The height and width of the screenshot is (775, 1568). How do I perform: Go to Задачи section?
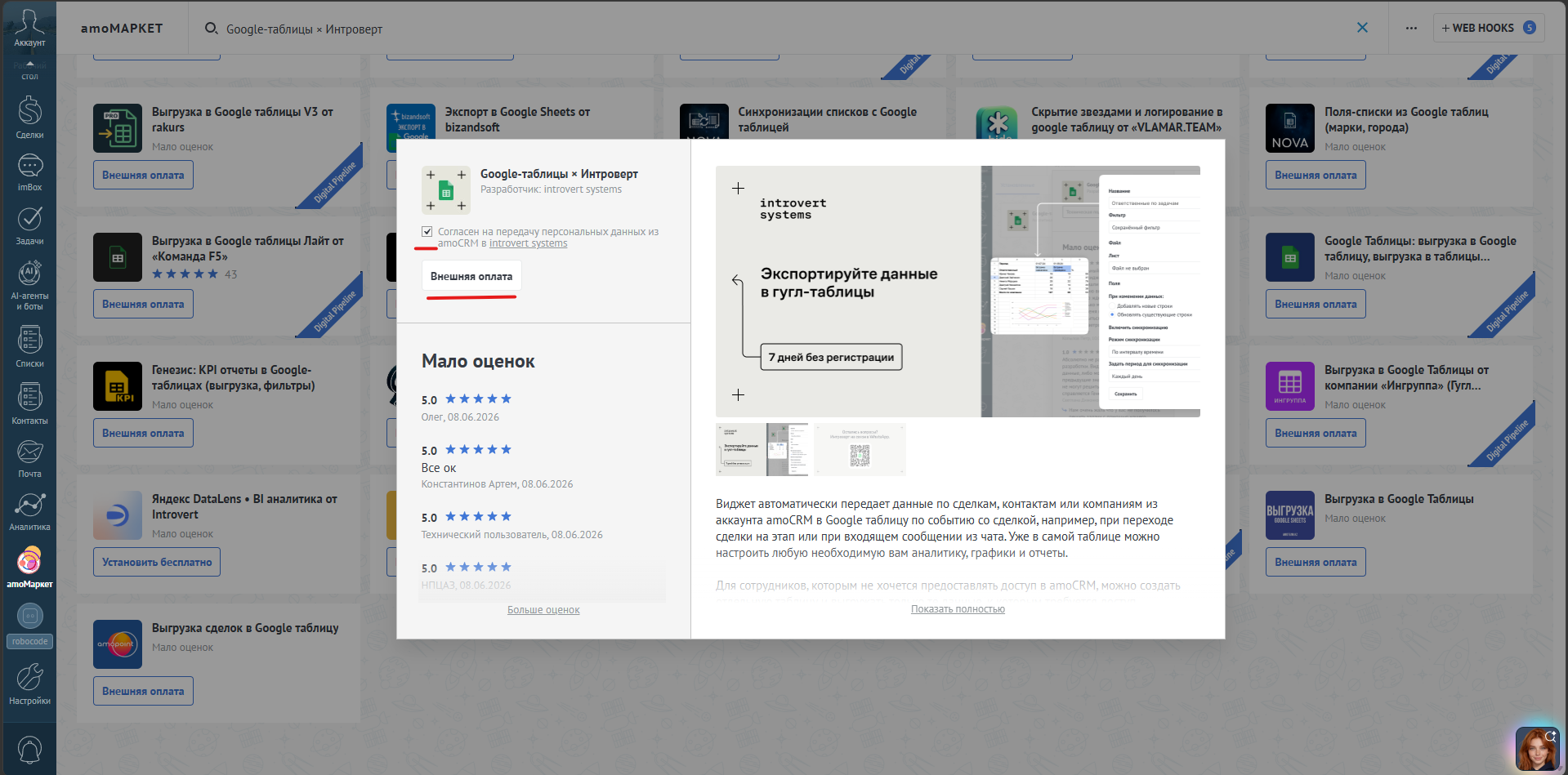coord(29,225)
